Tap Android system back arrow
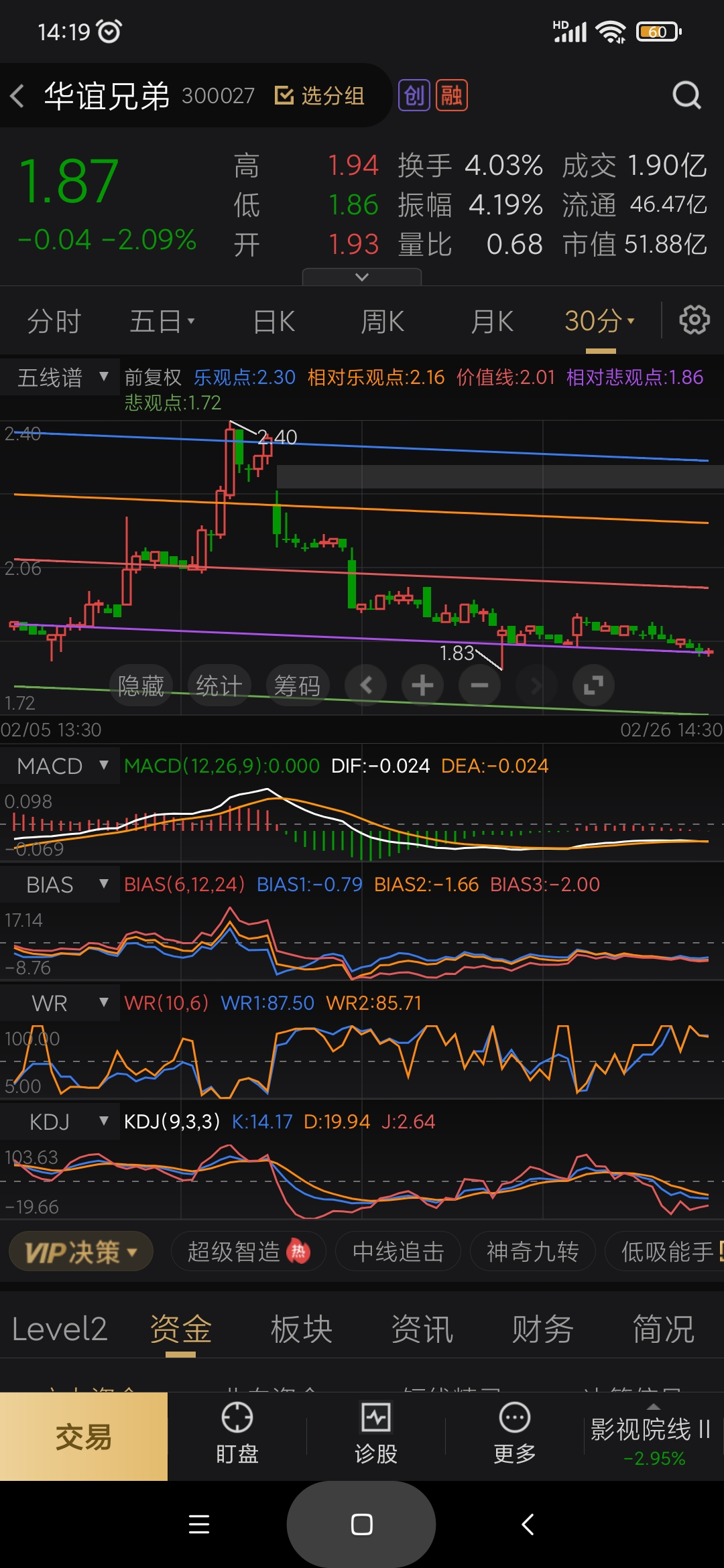This screenshot has height=1568, width=724. tap(528, 1524)
